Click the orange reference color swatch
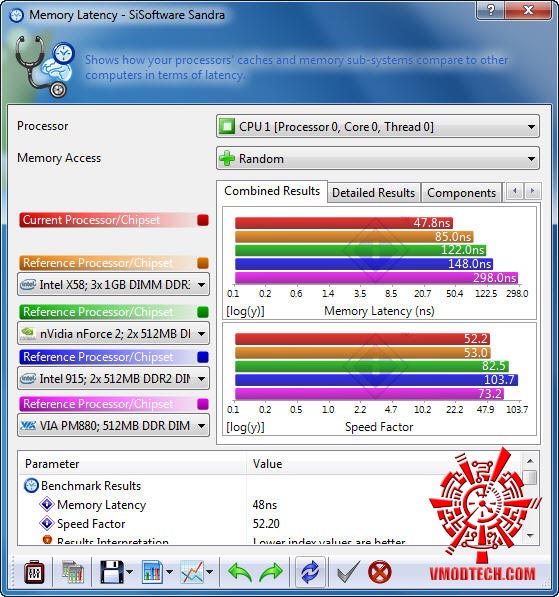Screen dimensions: 559x597 (203, 263)
